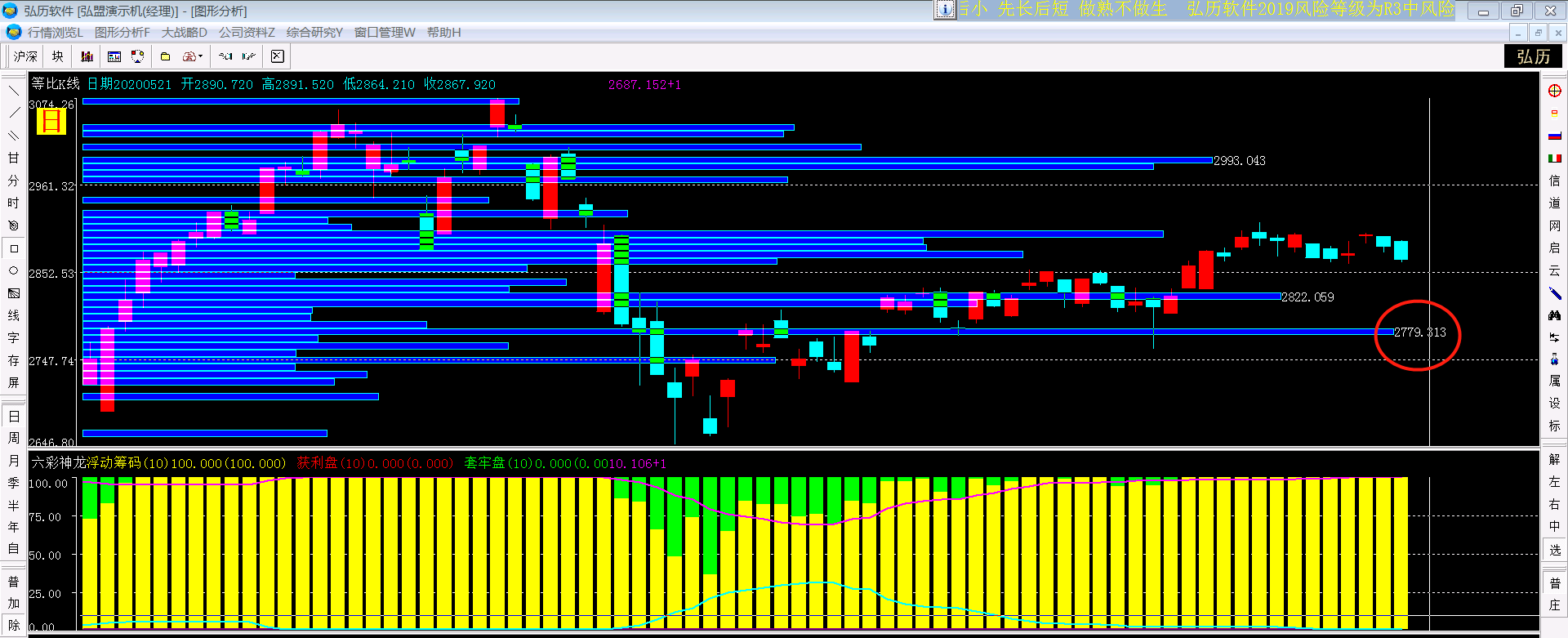
Task: Click the boxed X toolbar icon
Action: (x=278, y=56)
